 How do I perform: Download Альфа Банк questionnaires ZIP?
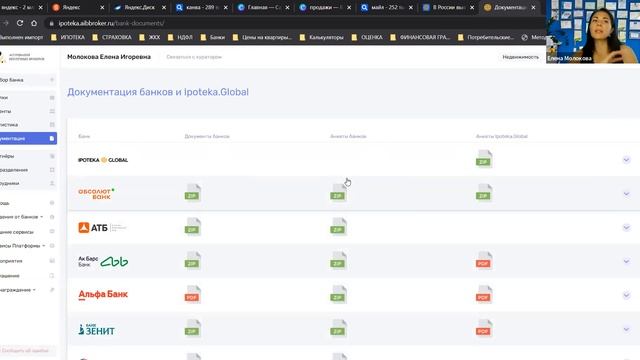(338, 294)
